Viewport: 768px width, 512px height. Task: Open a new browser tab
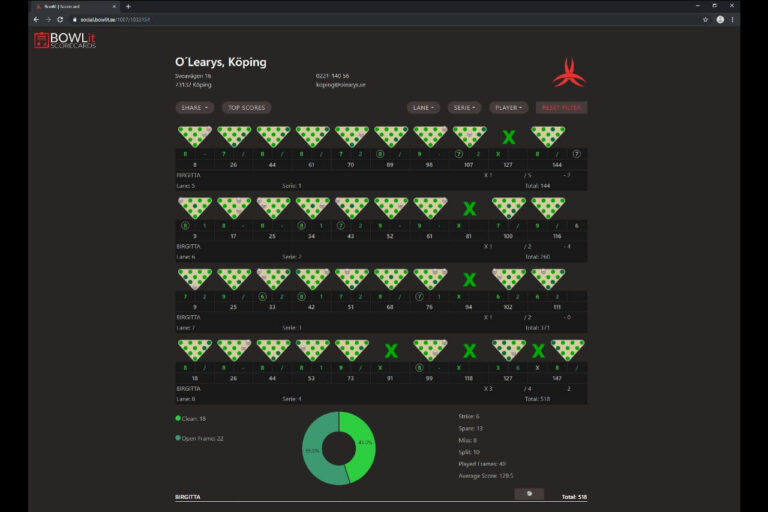pos(128,6)
